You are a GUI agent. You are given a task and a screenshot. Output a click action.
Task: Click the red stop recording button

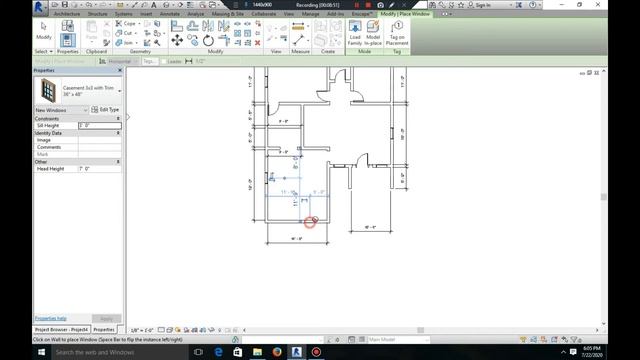(368, 5)
